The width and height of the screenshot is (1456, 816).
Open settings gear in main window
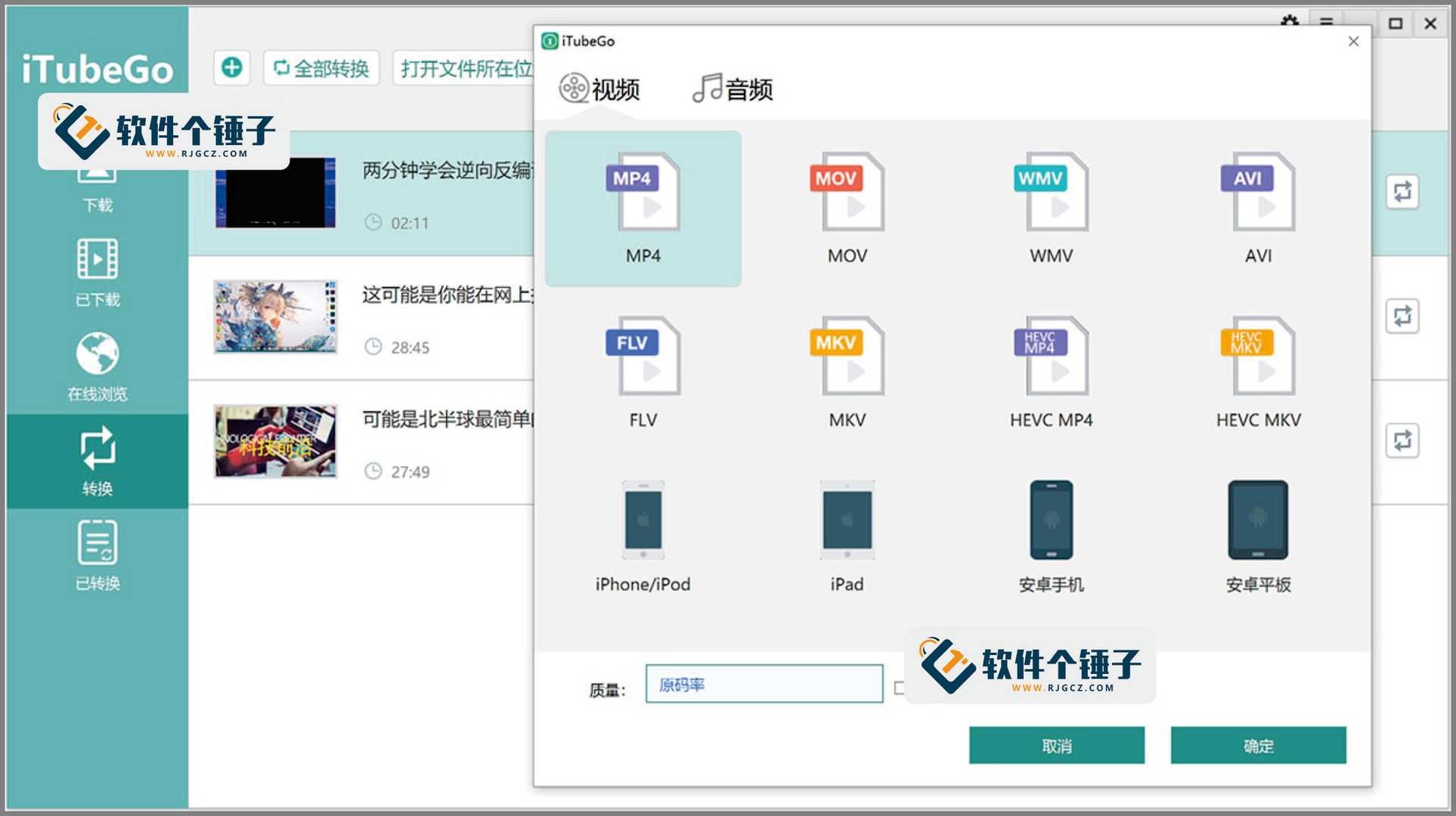[1290, 21]
